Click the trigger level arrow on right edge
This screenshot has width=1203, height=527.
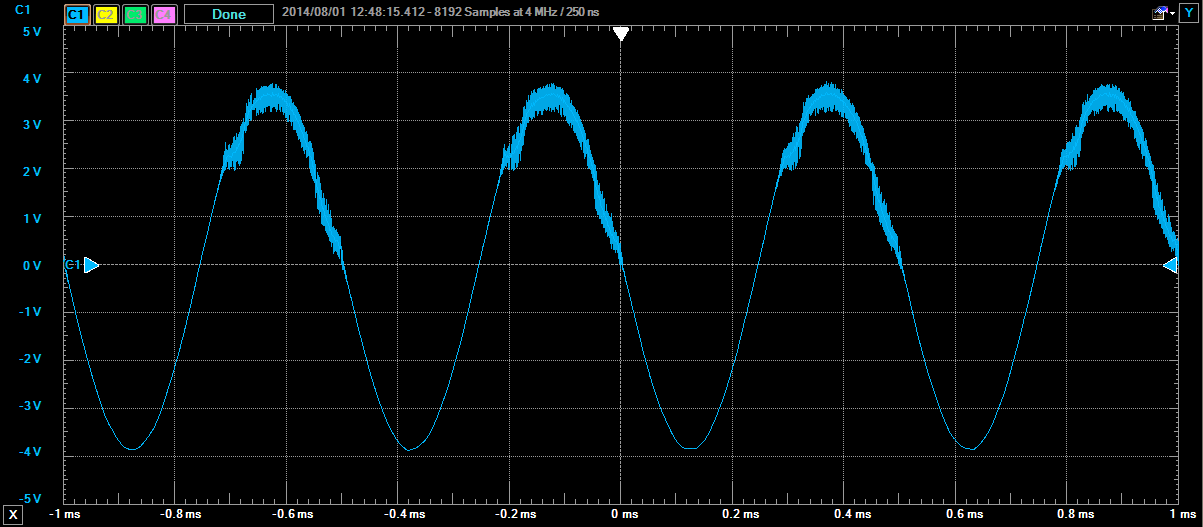pyautogui.click(x=1171, y=265)
